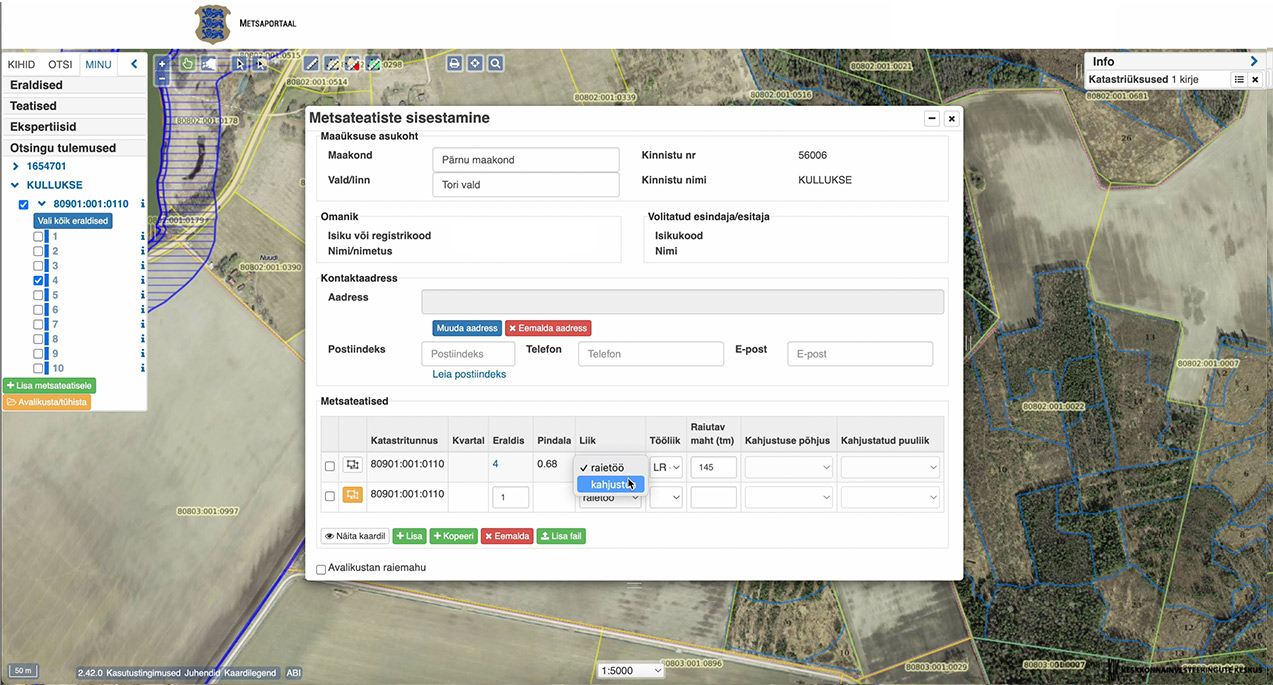Click the Muuda aadress button

[465, 328]
